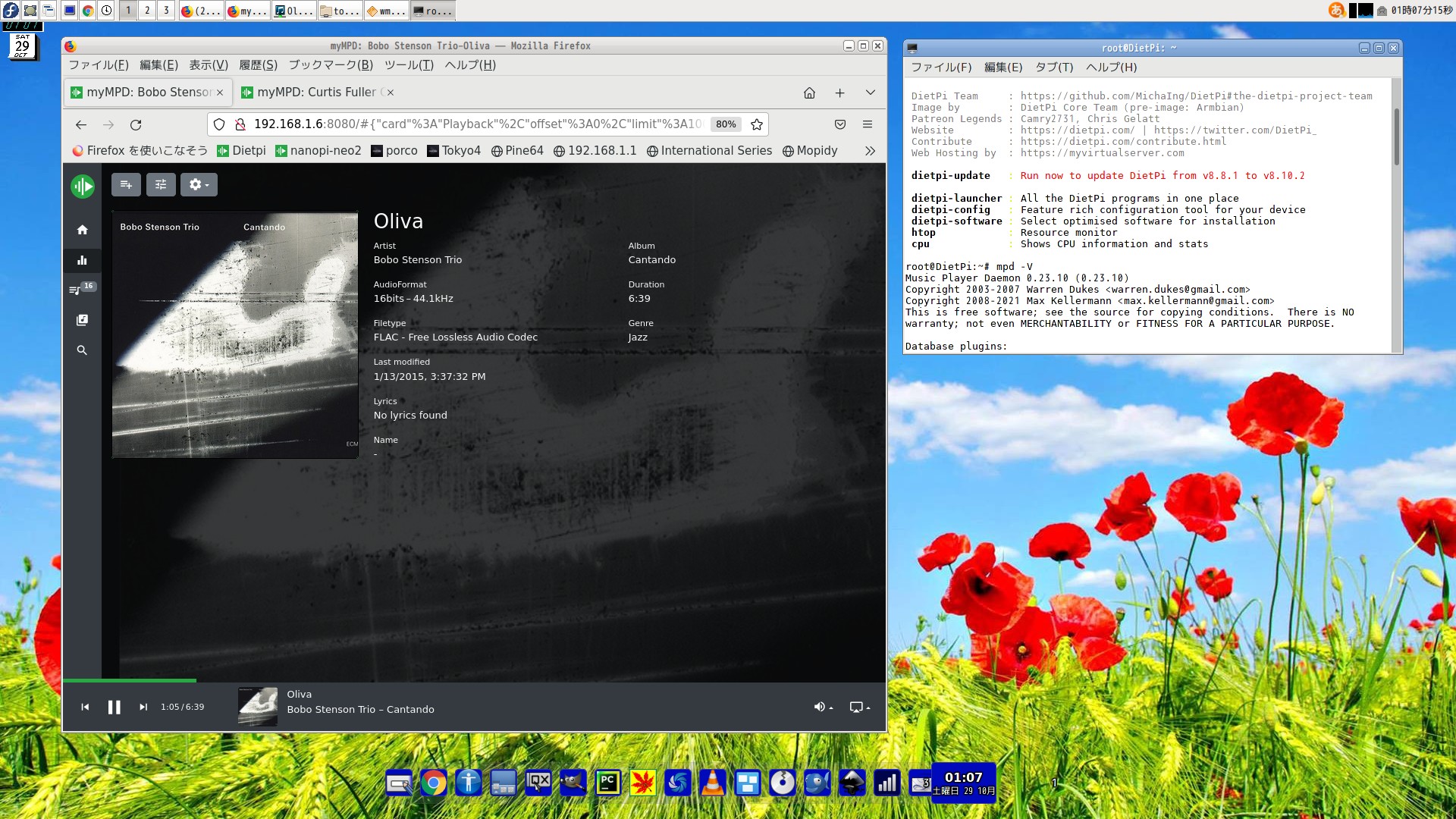Show more bookmarks chevron
The height and width of the screenshot is (819, 1456).
click(870, 151)
